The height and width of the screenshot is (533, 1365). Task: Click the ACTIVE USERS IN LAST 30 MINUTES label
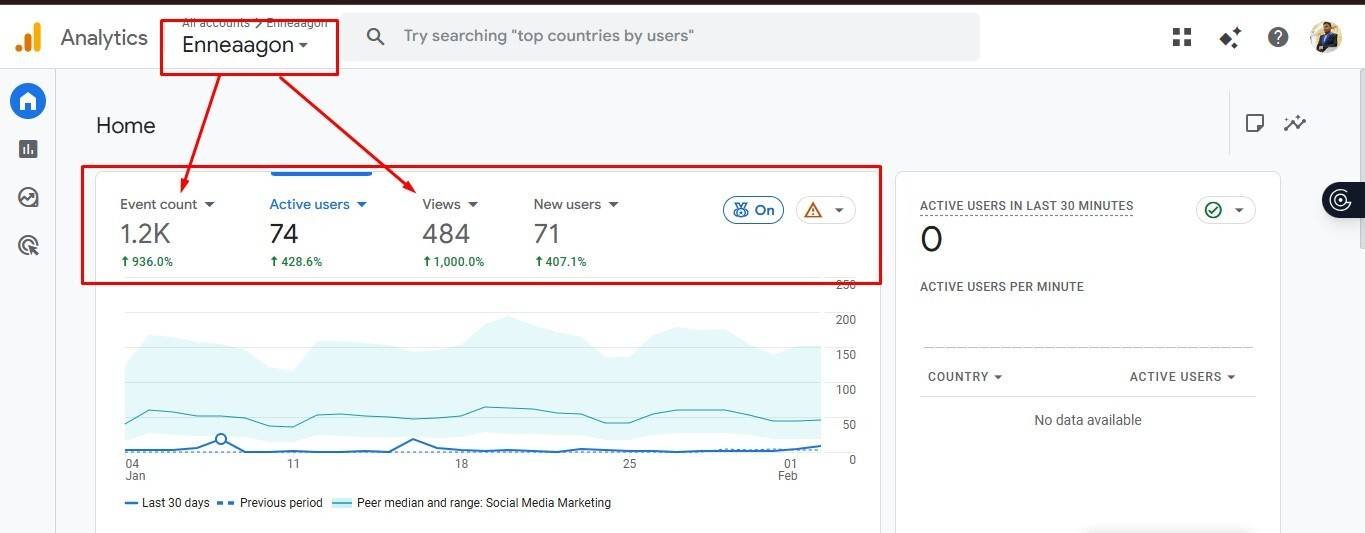[1026, 206]
